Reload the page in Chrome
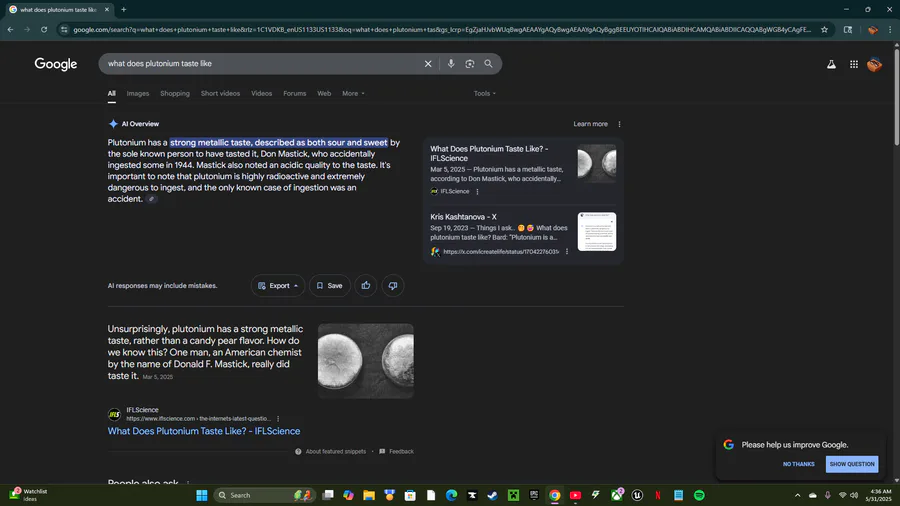 coord(44,30)
